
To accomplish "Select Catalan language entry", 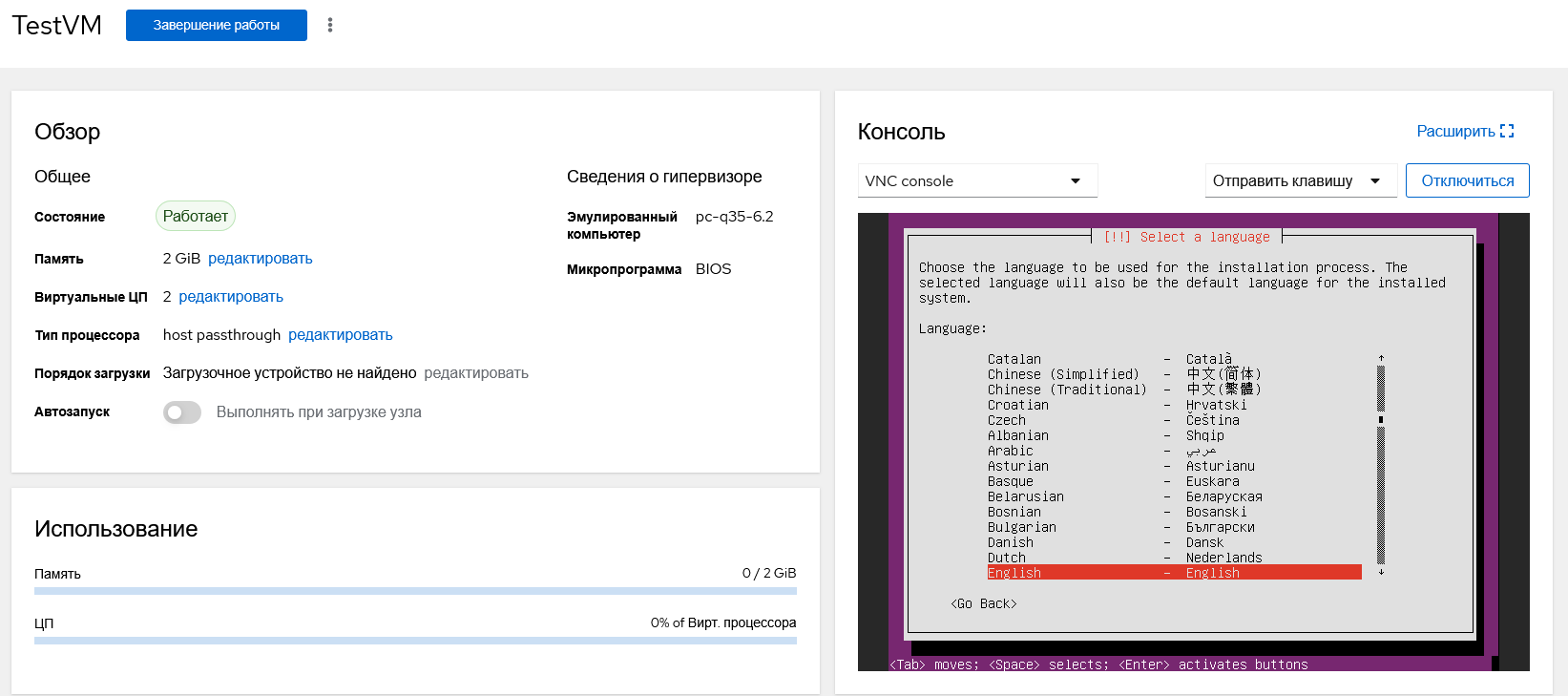I will tap(1014, 359).
